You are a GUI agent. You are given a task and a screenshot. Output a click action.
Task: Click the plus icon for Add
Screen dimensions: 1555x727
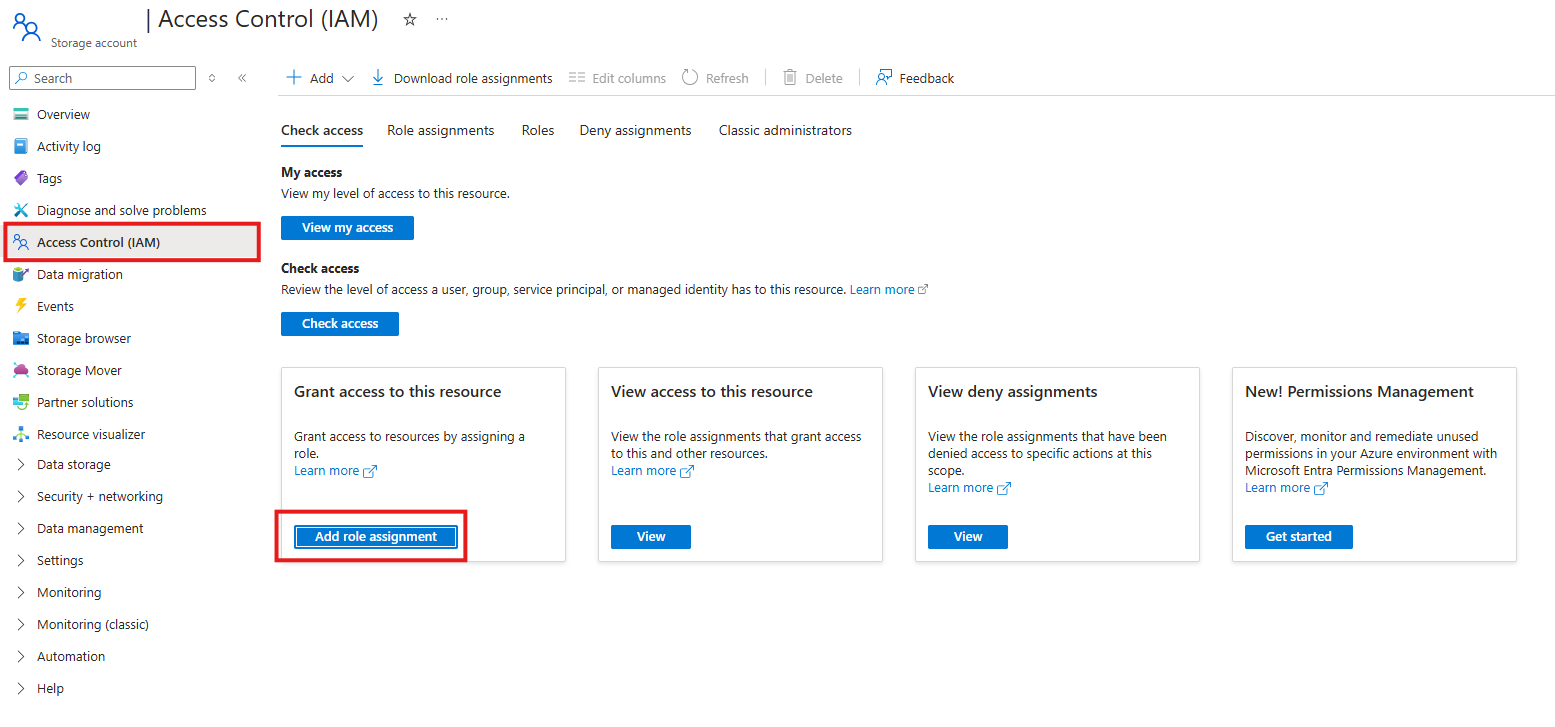[x=294, y=78]
